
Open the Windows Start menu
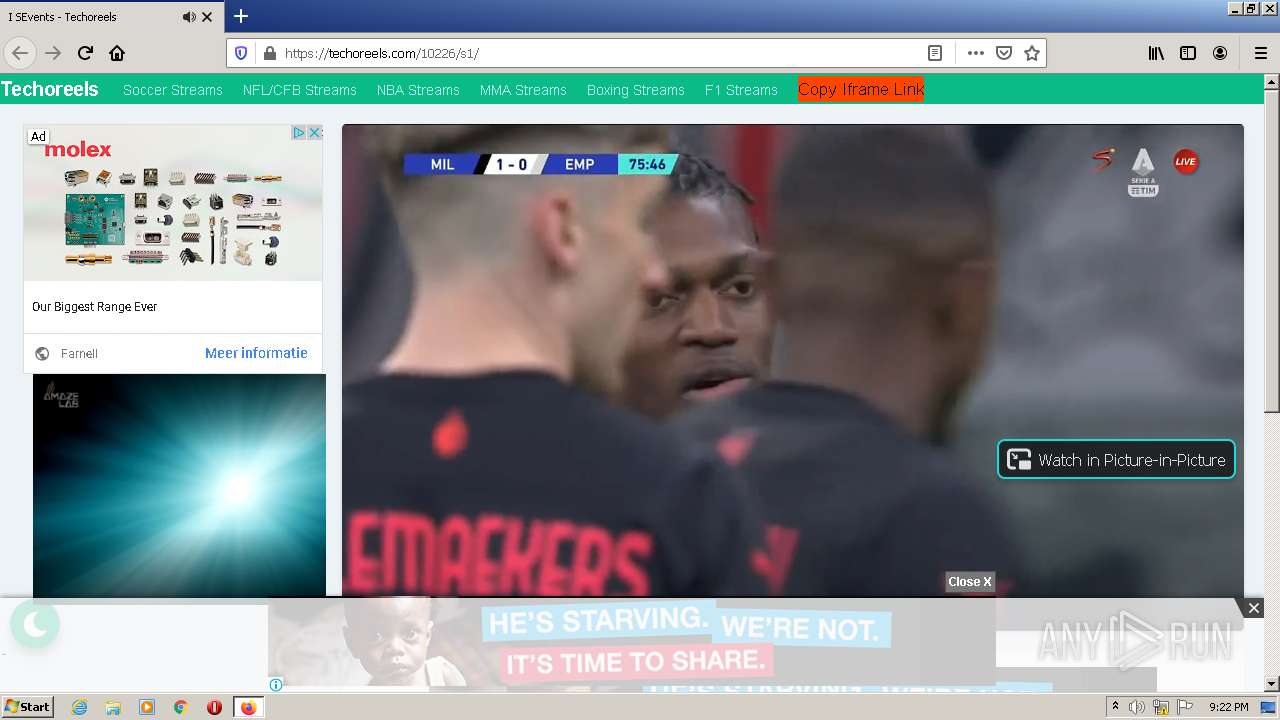[x=27, y=707]
